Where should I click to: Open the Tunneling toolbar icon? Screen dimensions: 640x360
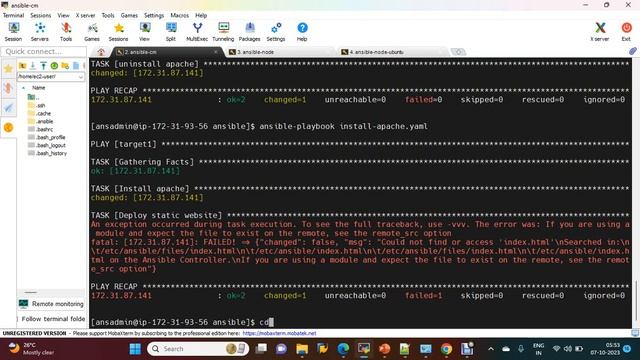[223, 32]
